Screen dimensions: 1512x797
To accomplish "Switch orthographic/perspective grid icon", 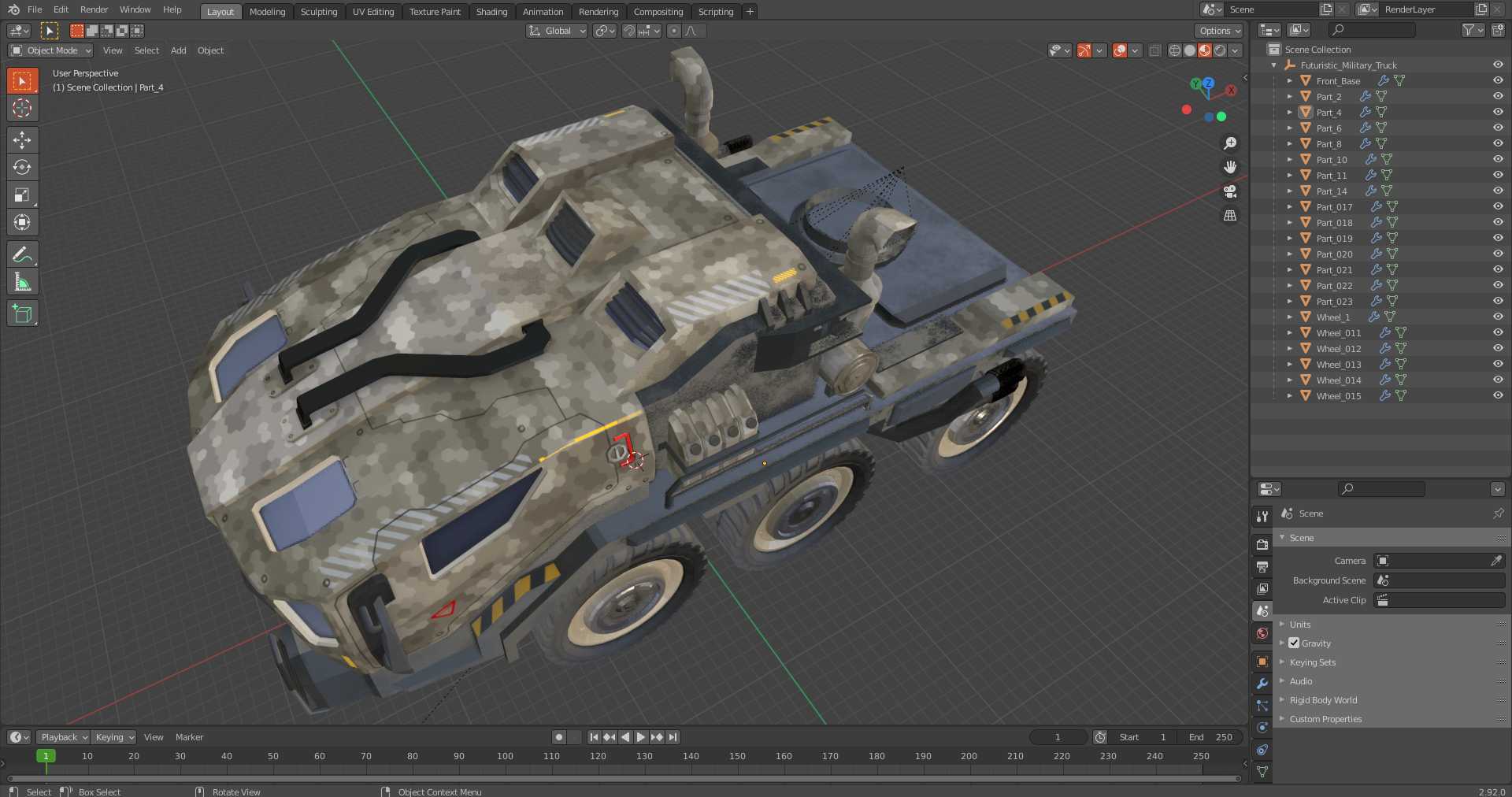I will tap(1230, 215).
